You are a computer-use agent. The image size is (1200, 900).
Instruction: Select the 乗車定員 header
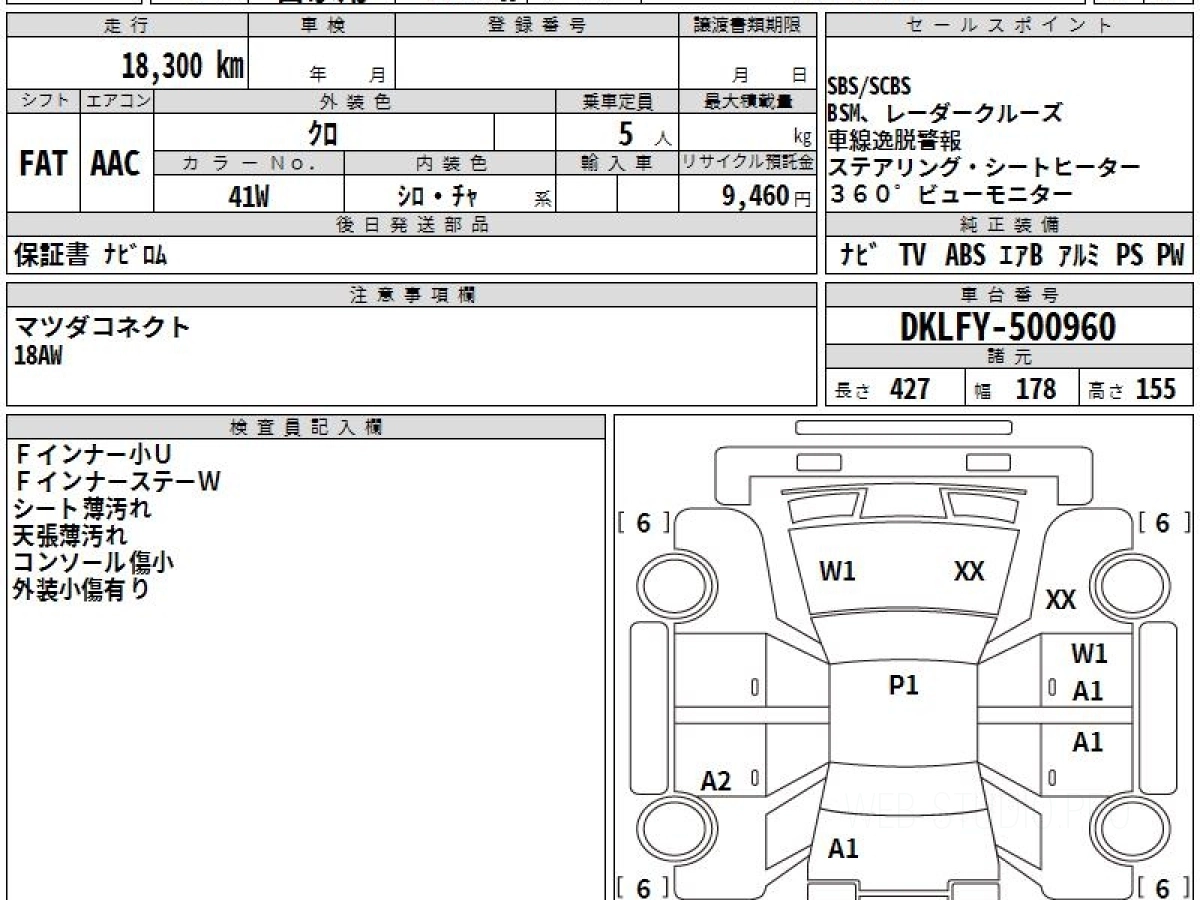[x=617, y=101]
